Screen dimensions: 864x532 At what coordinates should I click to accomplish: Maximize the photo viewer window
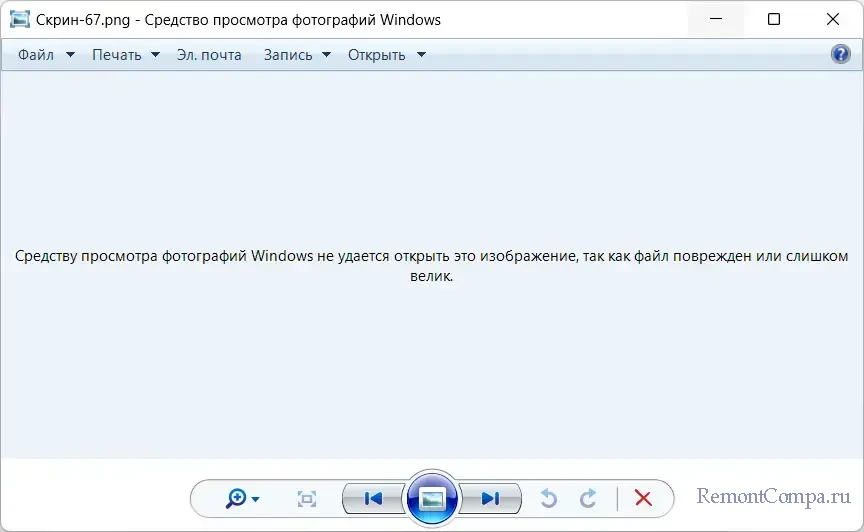[x=774, y=19]
